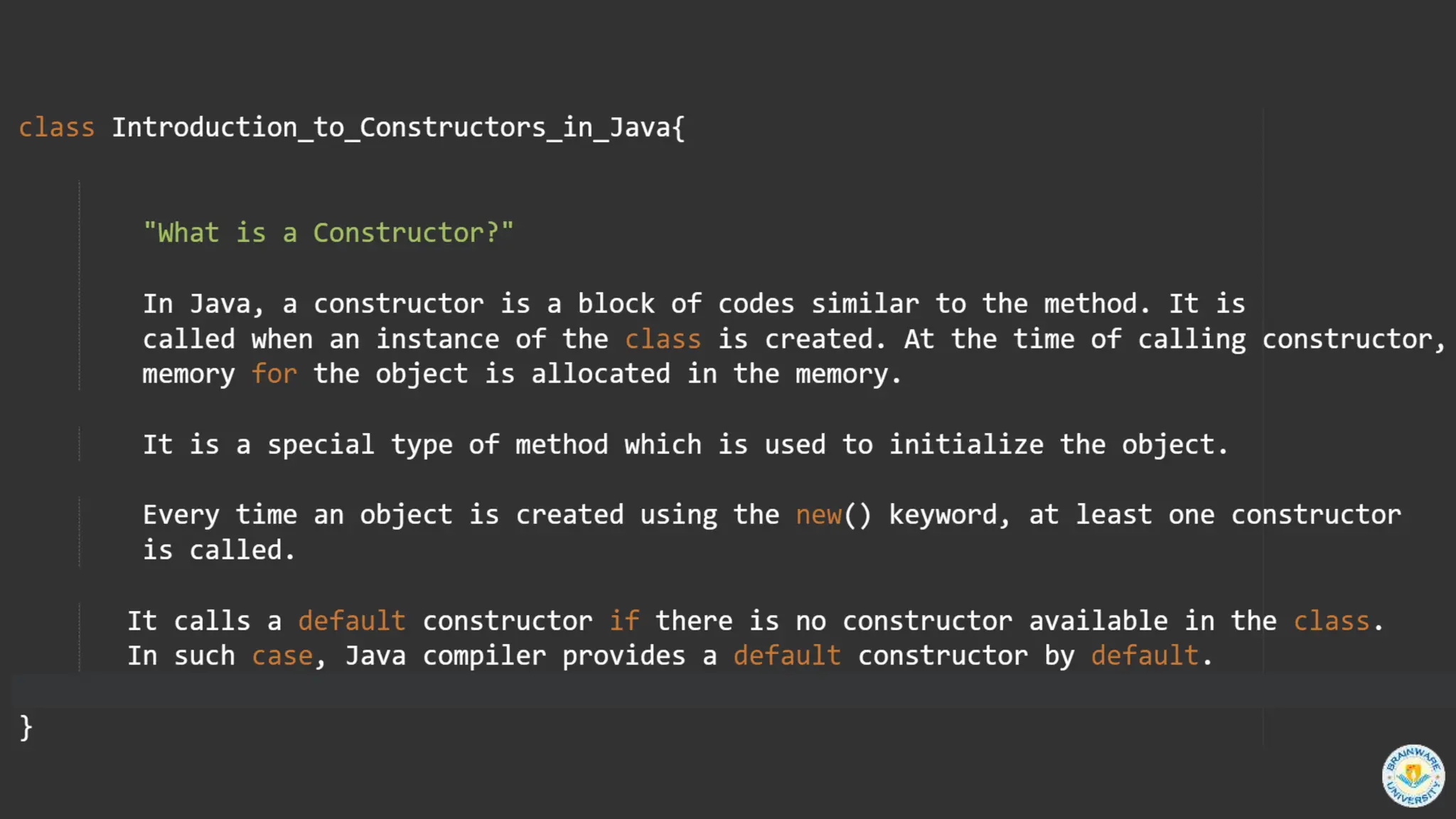Click the orange 'case' keyword

click(x=282, y=656)
